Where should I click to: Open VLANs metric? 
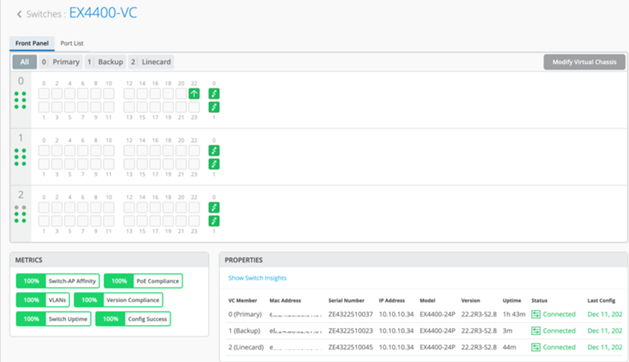43,300
